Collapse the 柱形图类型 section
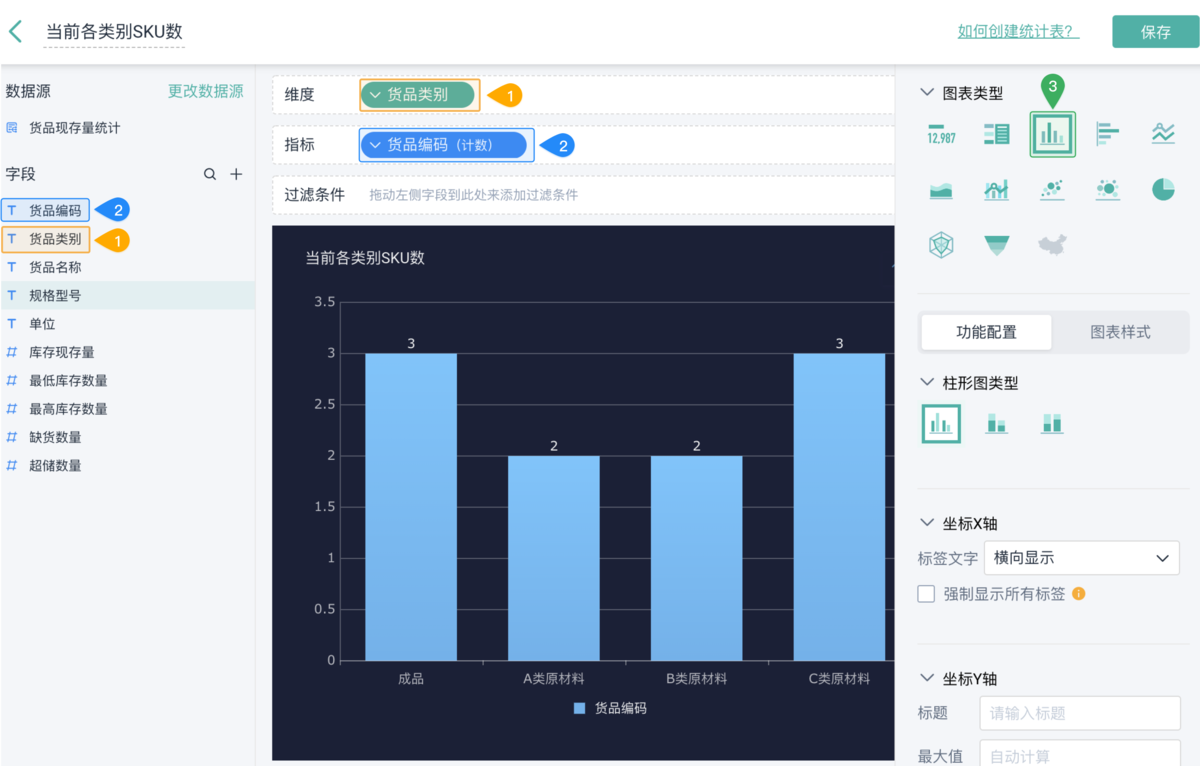This screenshot has height=766, width=1200. [x=926, y=383]
